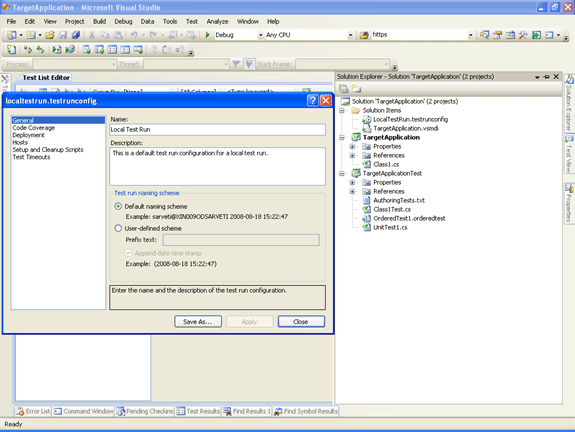Expand Properties under TargetApplication project
This screenshot has height=432, width=575.
[352, 146]
